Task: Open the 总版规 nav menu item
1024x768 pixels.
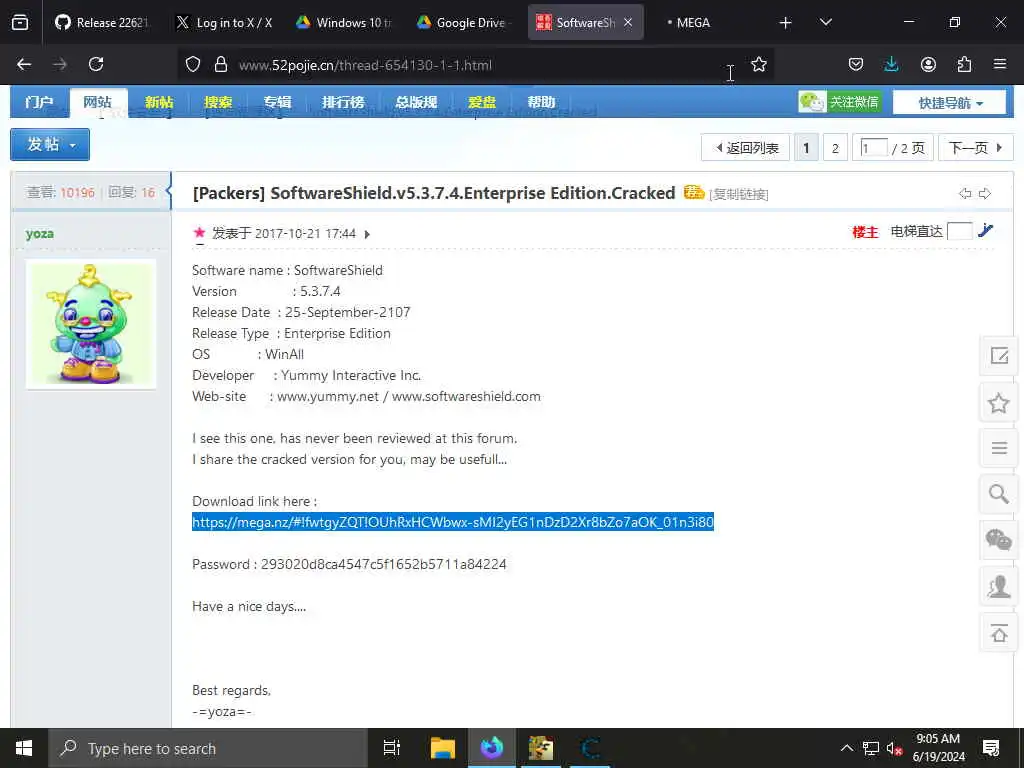Action: (416, 102)
